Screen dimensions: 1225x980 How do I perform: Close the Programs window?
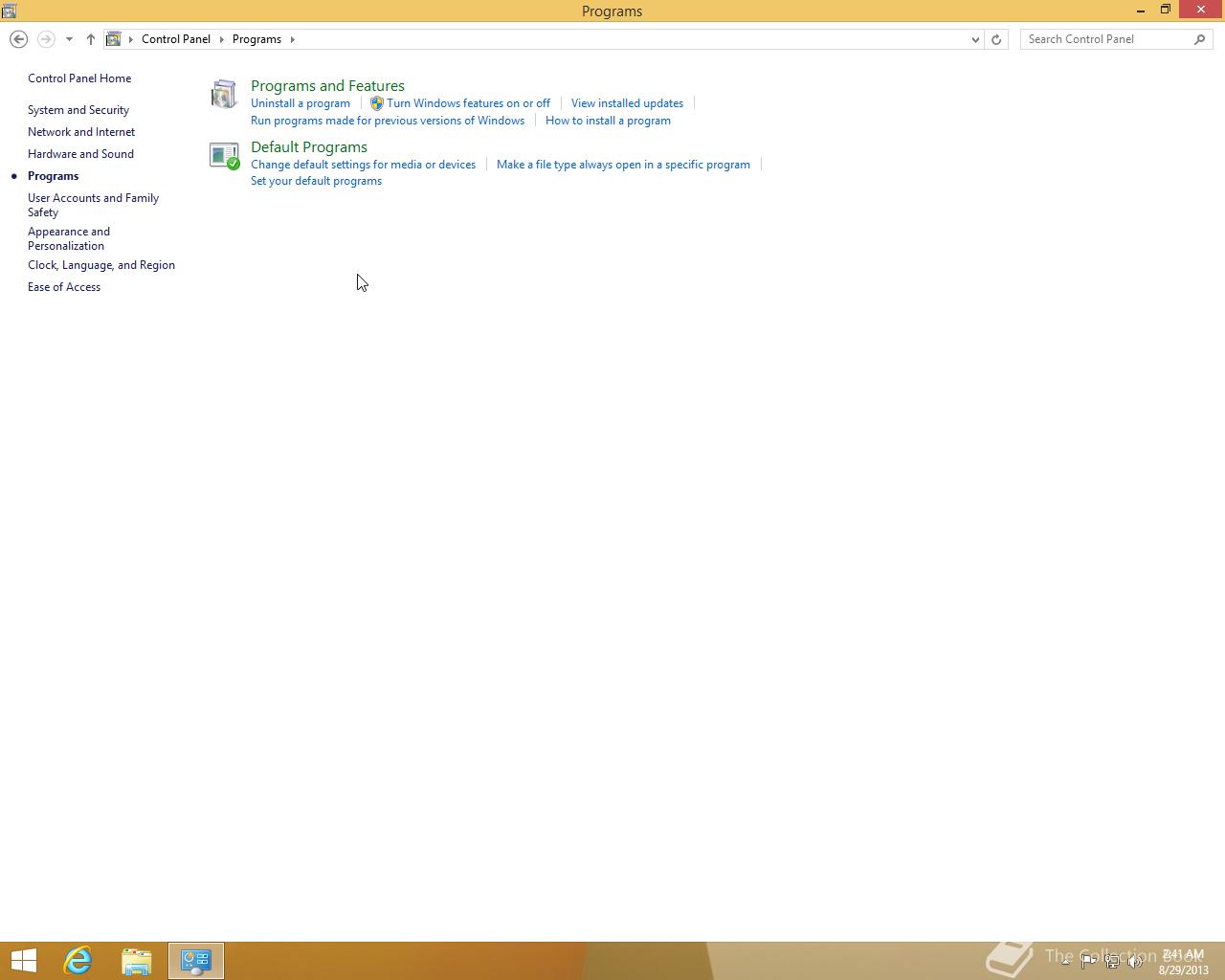[x=1201, y=10]
